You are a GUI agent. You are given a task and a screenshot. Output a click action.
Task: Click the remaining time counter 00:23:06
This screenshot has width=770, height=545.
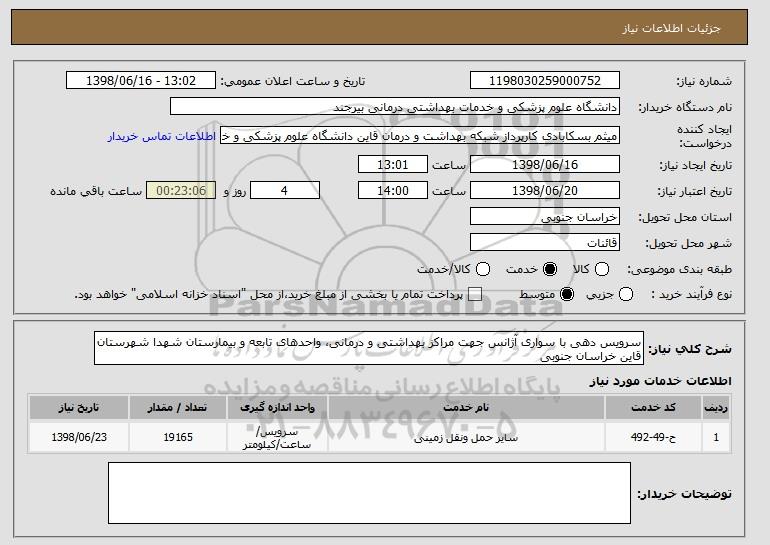point(181,191)
